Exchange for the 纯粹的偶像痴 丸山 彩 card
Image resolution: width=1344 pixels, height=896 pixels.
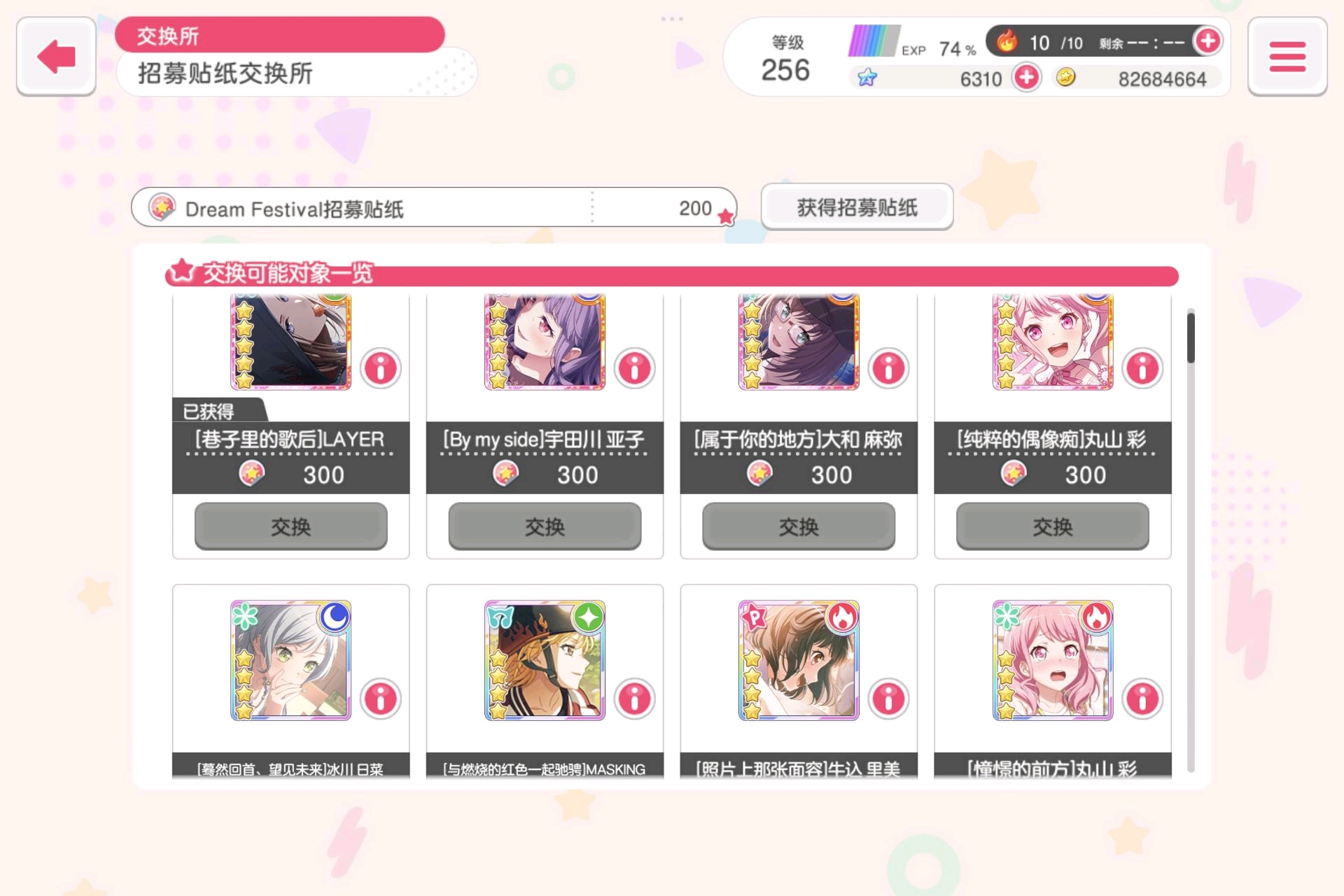1053,526
